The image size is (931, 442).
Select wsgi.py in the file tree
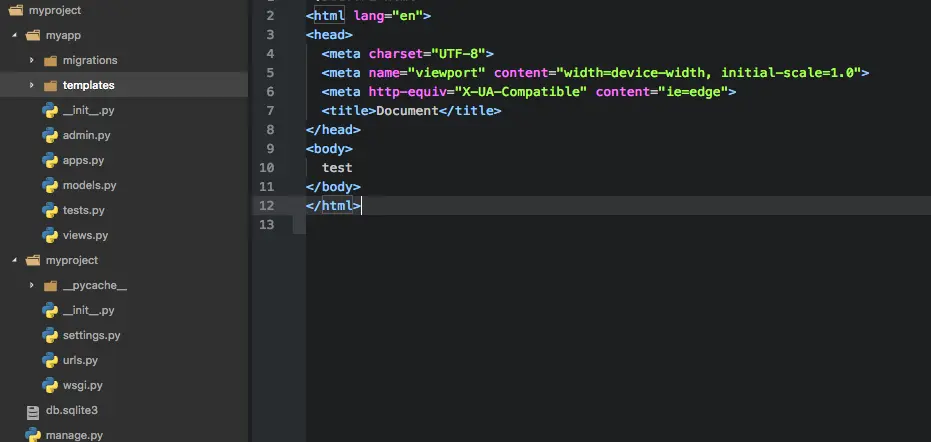[83, 385]
